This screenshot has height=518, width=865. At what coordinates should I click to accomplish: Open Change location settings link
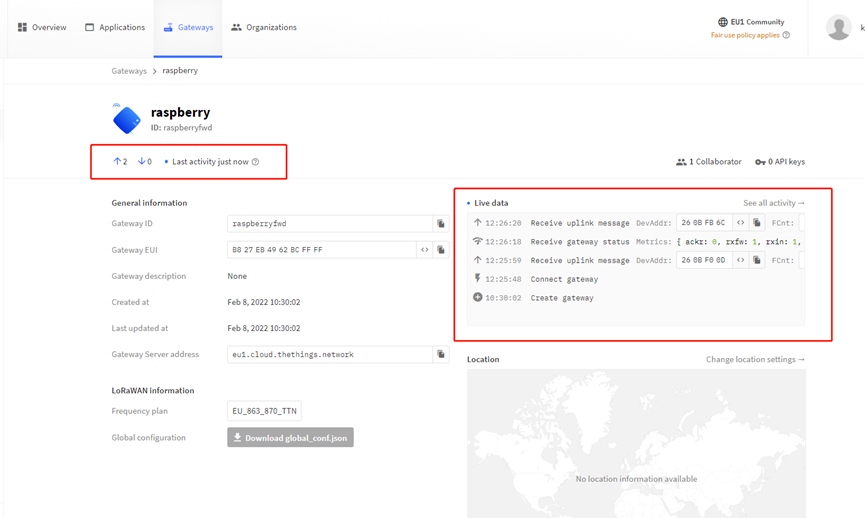pos(755,359)
